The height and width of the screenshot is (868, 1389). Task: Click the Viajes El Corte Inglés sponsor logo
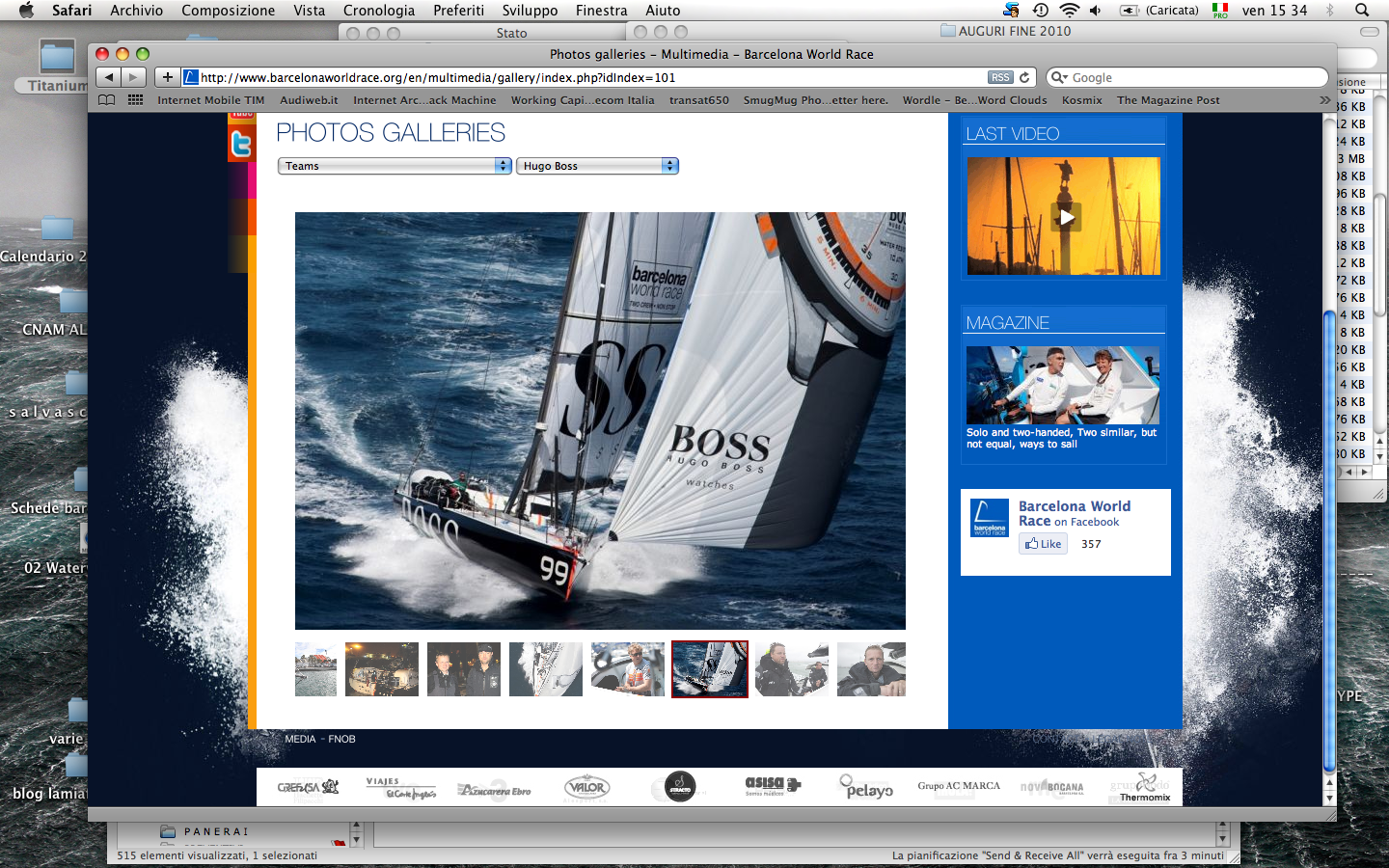point(400,788)
